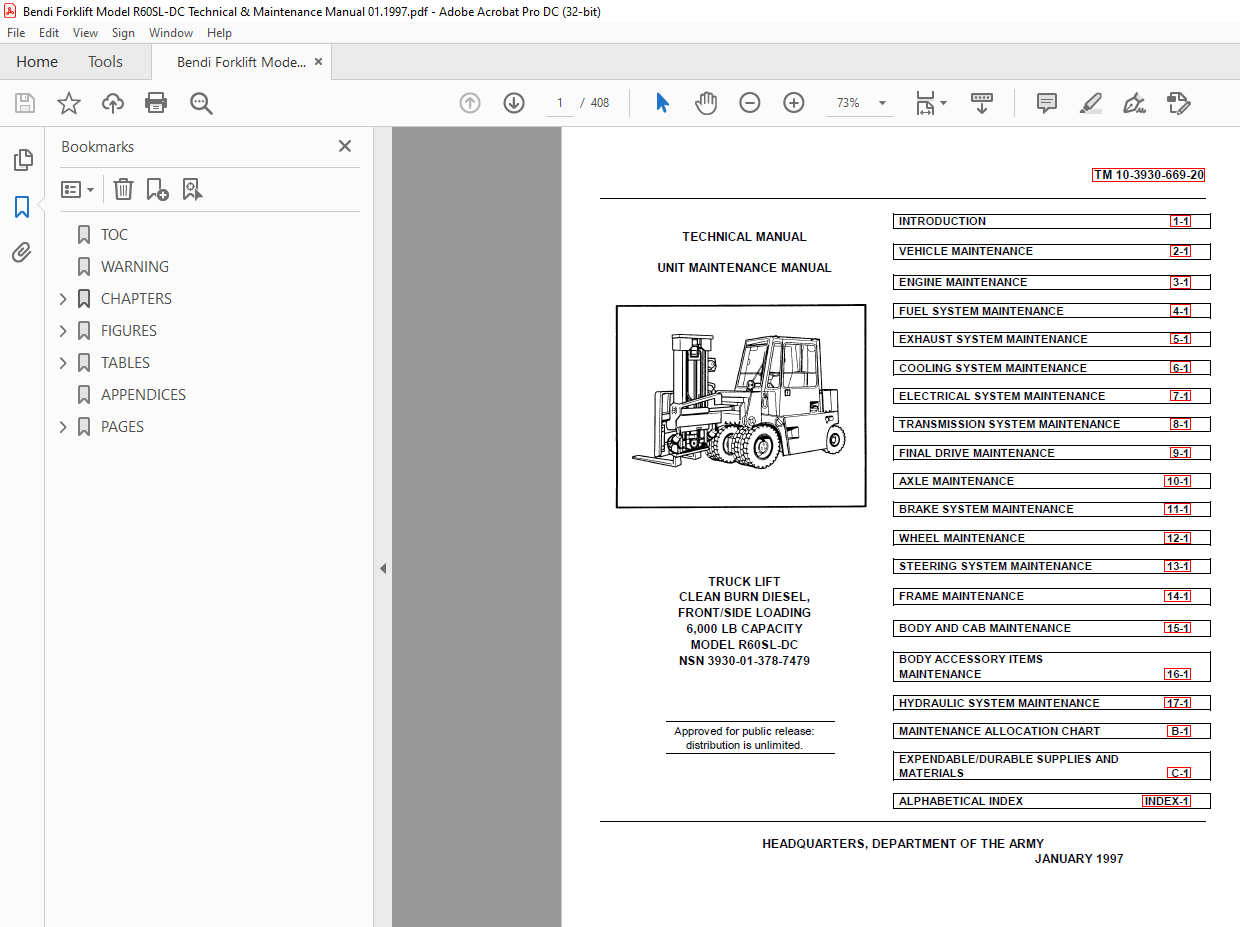Bookmark this document with the star icon
Image resolution: width=1240 pixels, height=927 pixels.
click(x=68, y=103)
